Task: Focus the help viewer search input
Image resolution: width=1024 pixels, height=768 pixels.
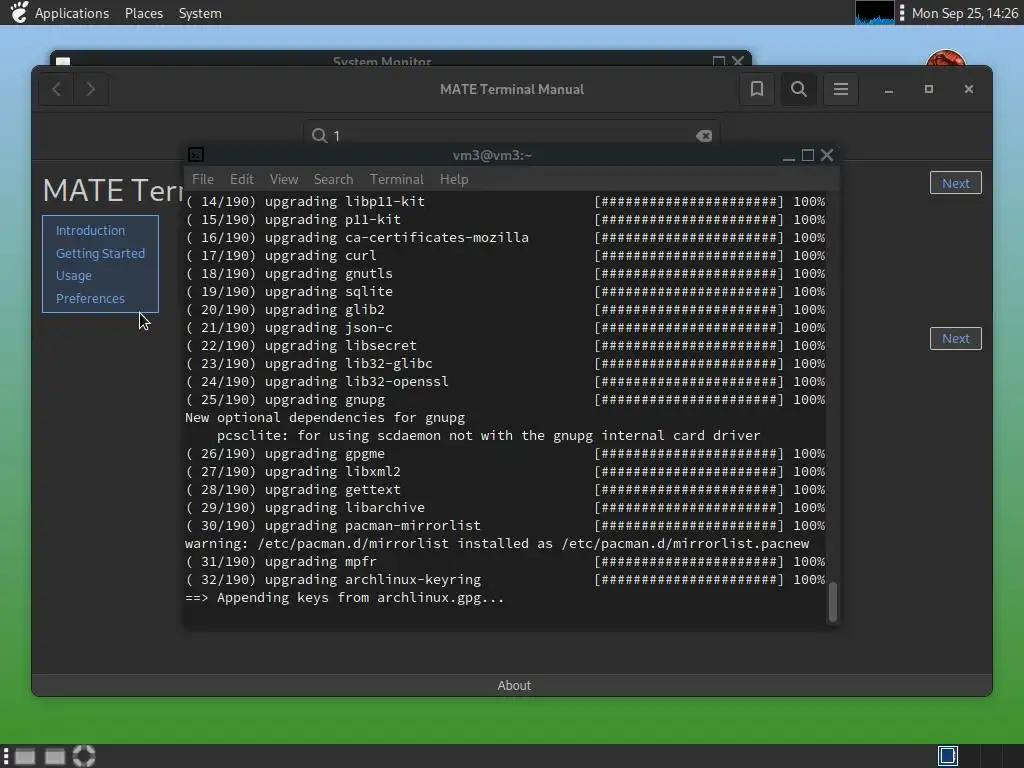Action: (511, 135)
